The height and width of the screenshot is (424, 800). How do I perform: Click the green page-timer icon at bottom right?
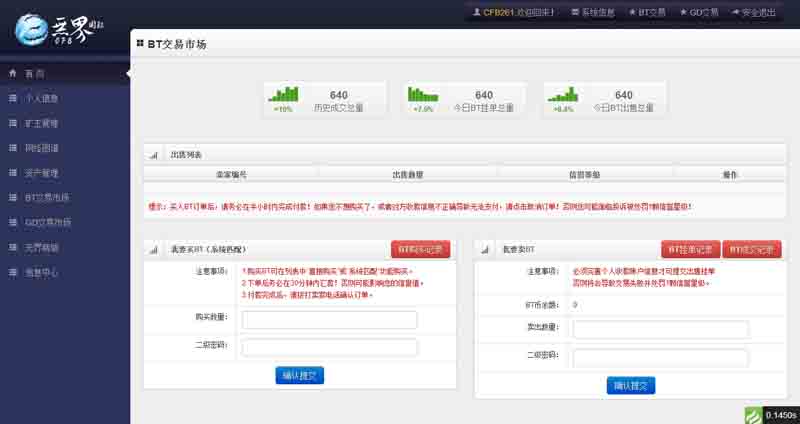(753, 415)
